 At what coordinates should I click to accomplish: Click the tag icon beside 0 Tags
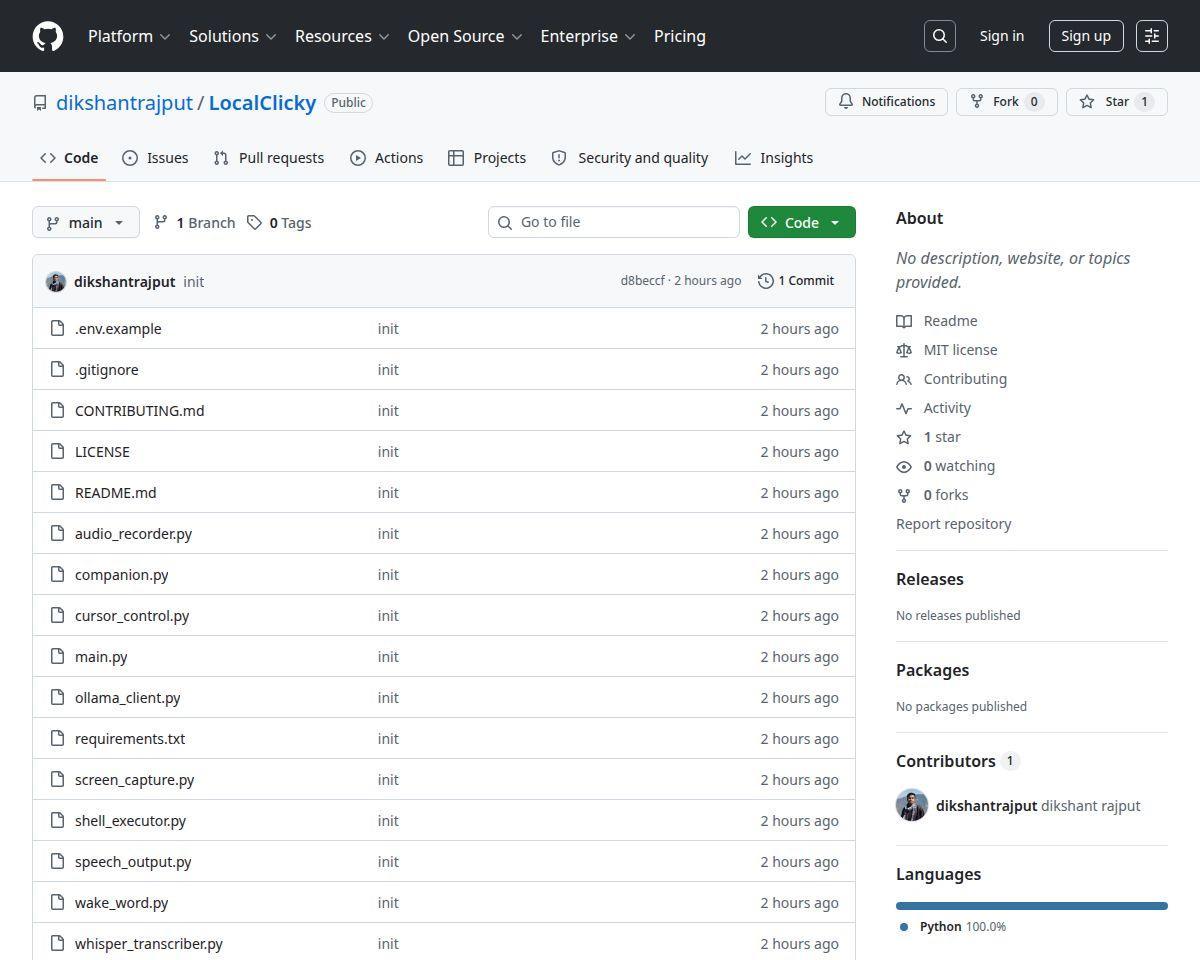tap(255, 222)
